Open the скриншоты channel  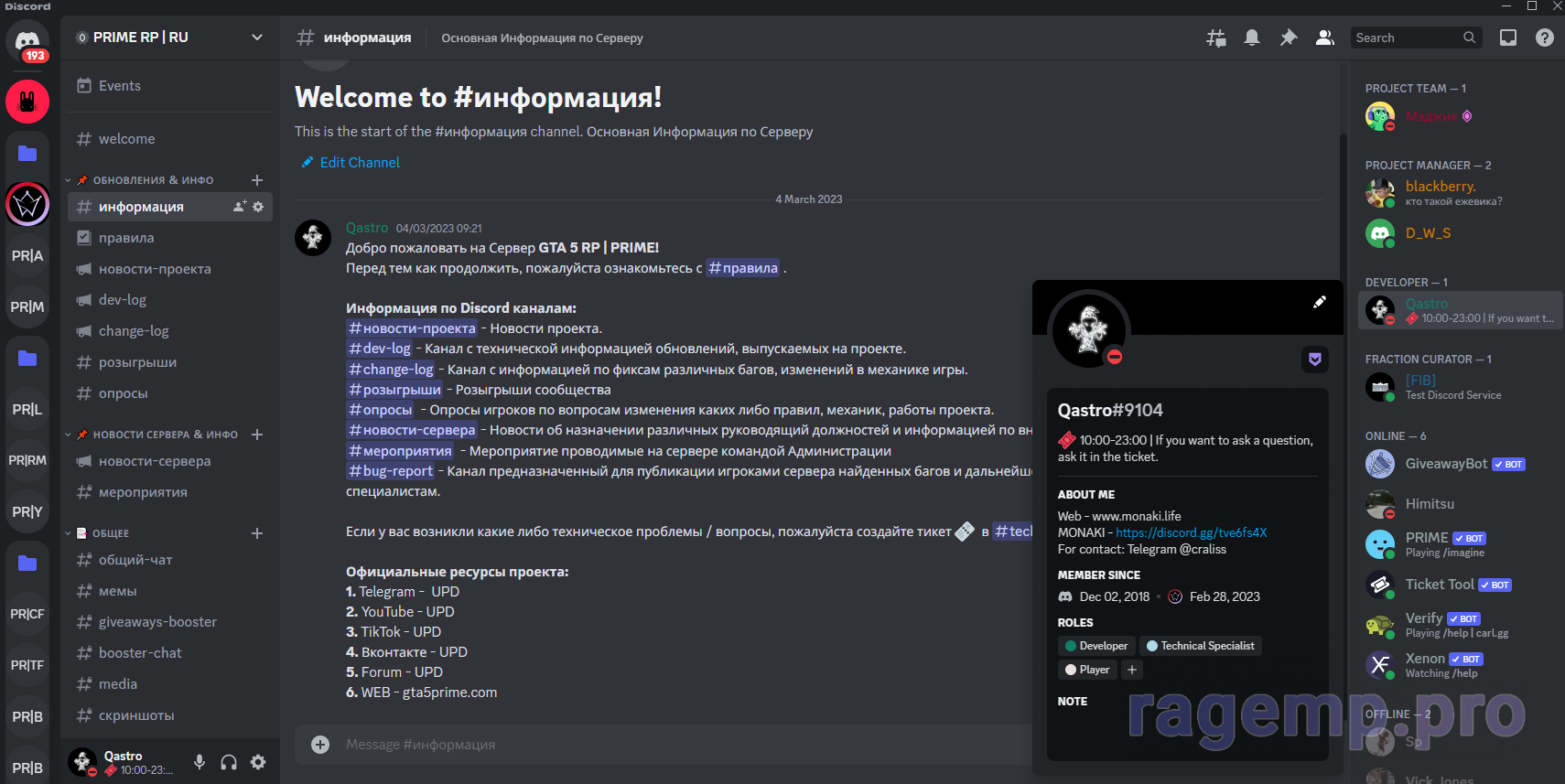tap(170, 715)
